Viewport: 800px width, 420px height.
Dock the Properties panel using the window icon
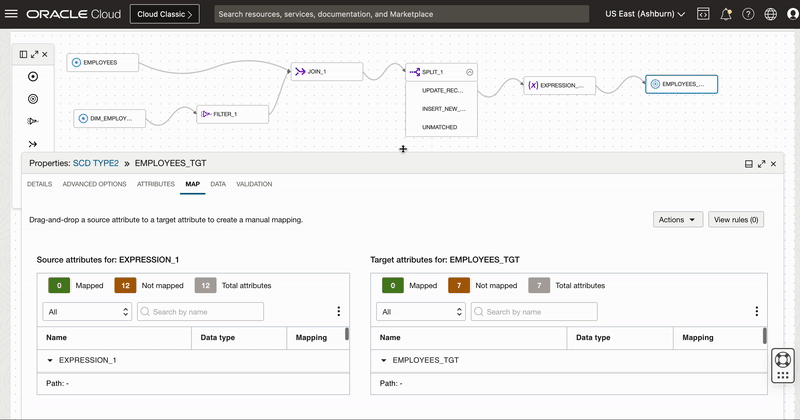(x=748, y=164)
